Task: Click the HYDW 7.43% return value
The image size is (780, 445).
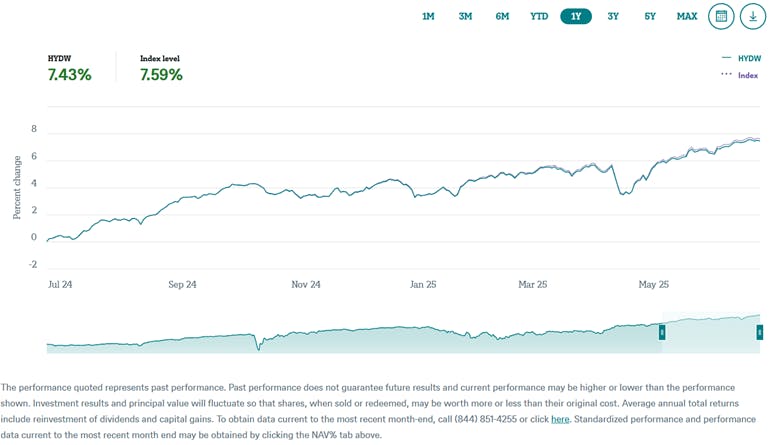Action: point(70,75)
